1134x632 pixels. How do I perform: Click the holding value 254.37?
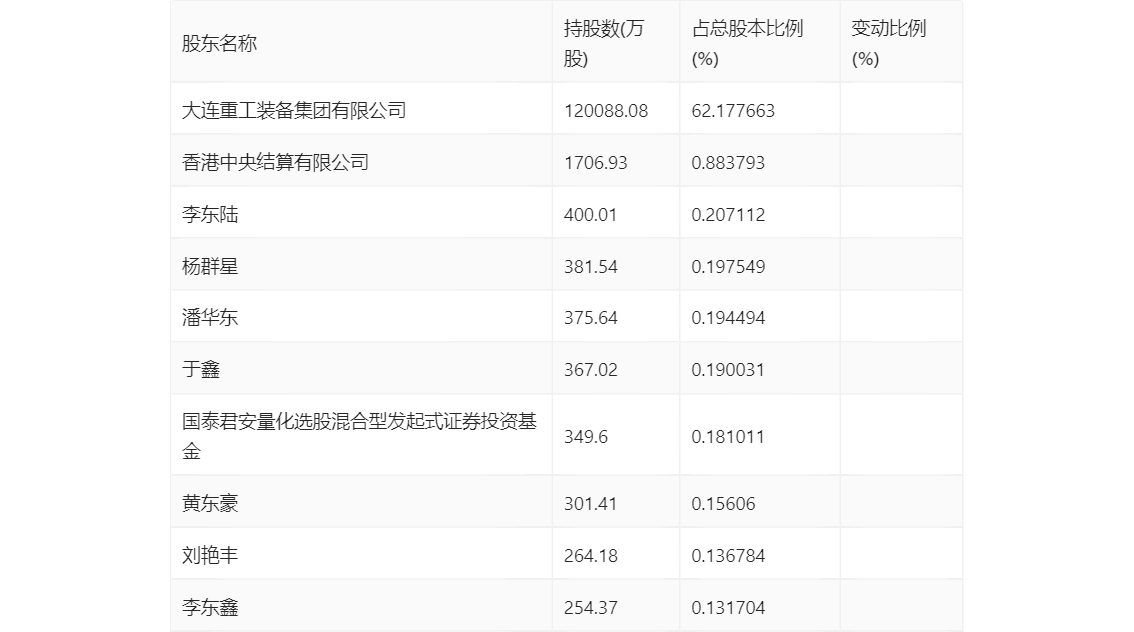[591, 608]
